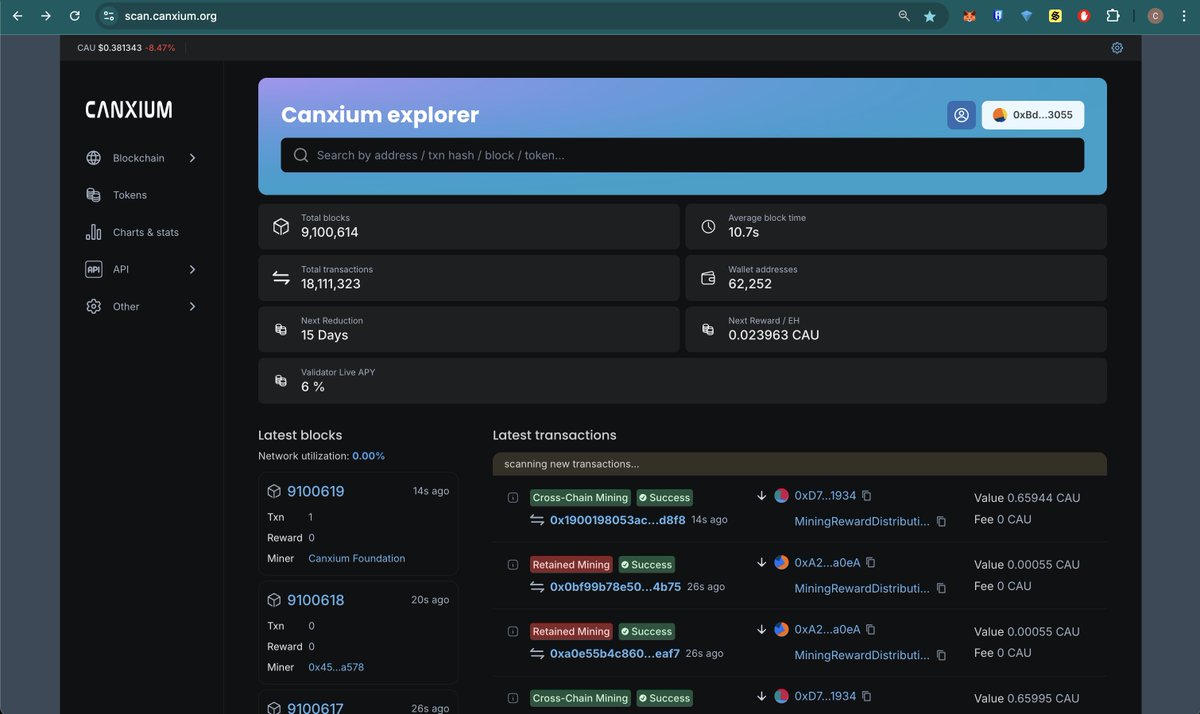This screenshot has width=1200, height=714.
Task: Click the Cross-Chain Mining tag on transaction 0x1900198053ac
Action: click(581, 498)
